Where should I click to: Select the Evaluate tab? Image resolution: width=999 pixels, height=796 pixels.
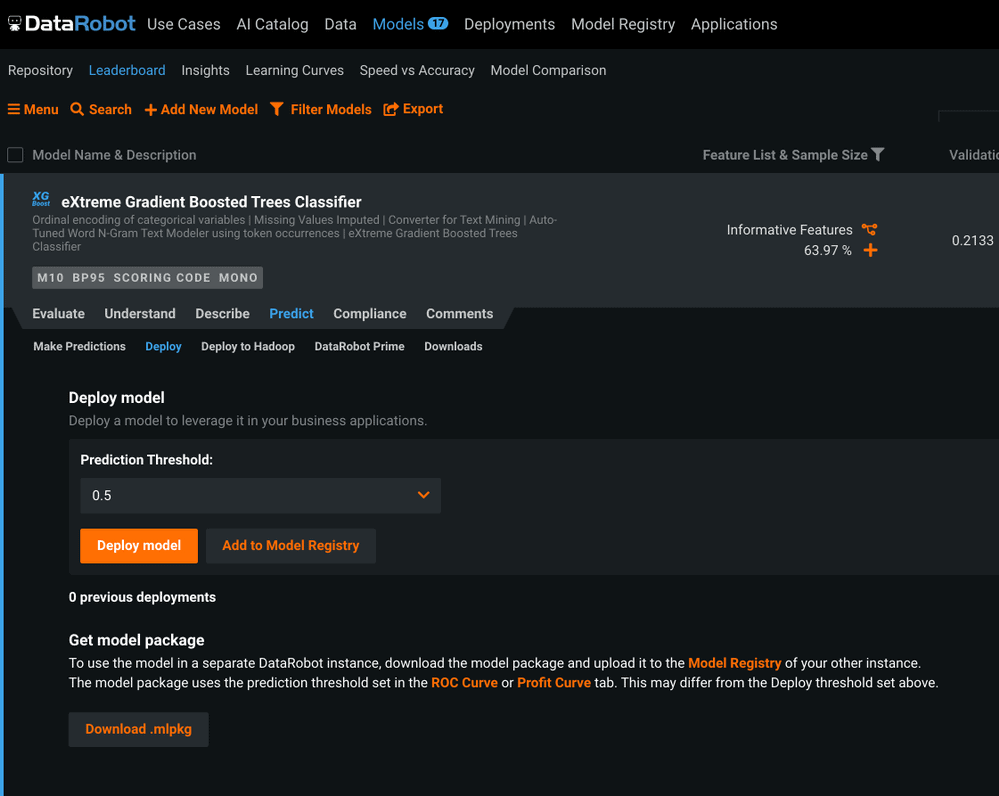(59, 314)
